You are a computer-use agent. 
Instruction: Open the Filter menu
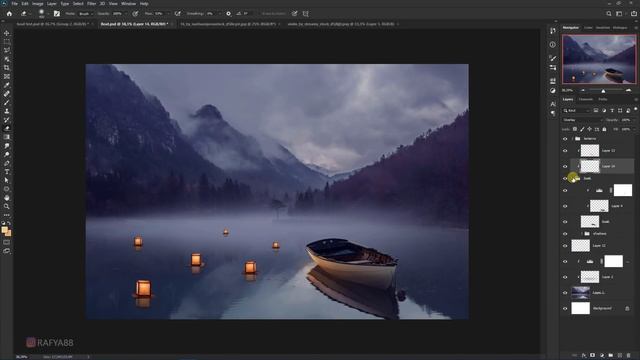91,4
